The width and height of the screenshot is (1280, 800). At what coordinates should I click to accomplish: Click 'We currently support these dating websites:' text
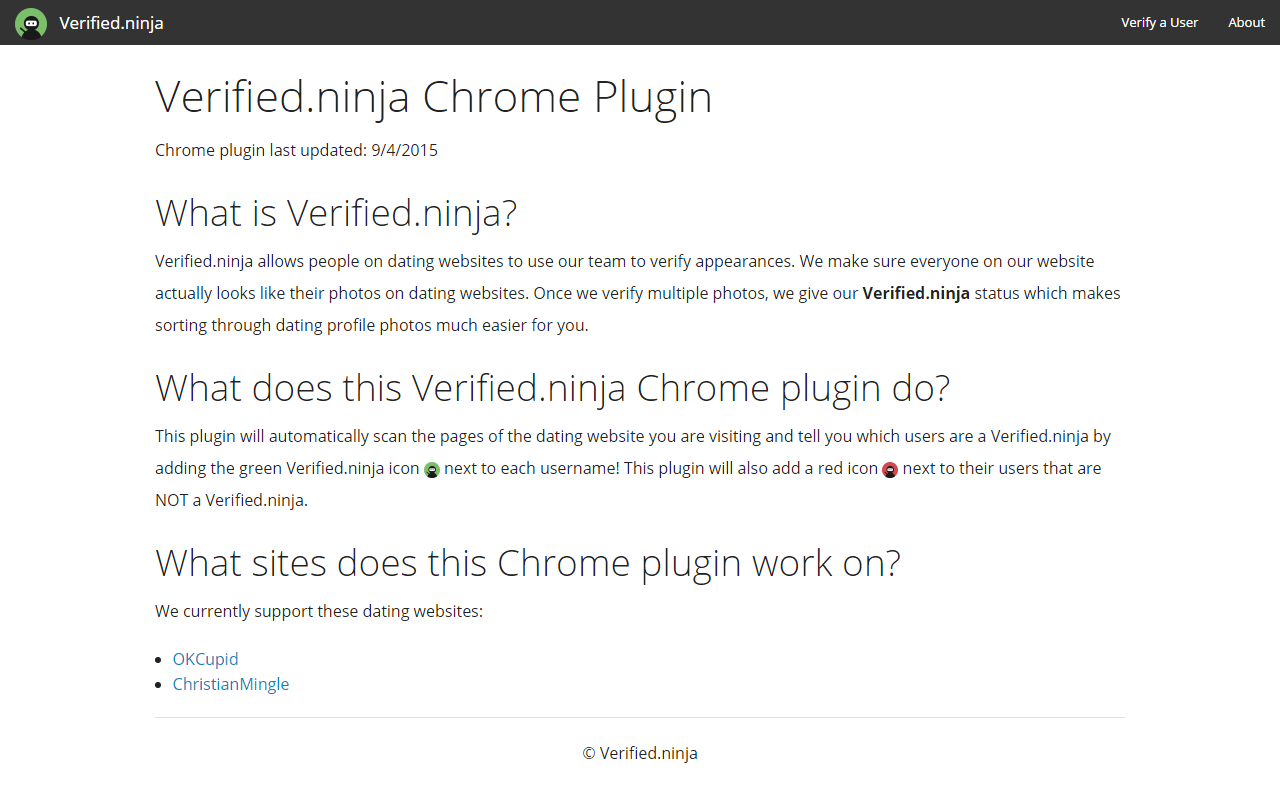pyautogui.click(x=319, y=611)
